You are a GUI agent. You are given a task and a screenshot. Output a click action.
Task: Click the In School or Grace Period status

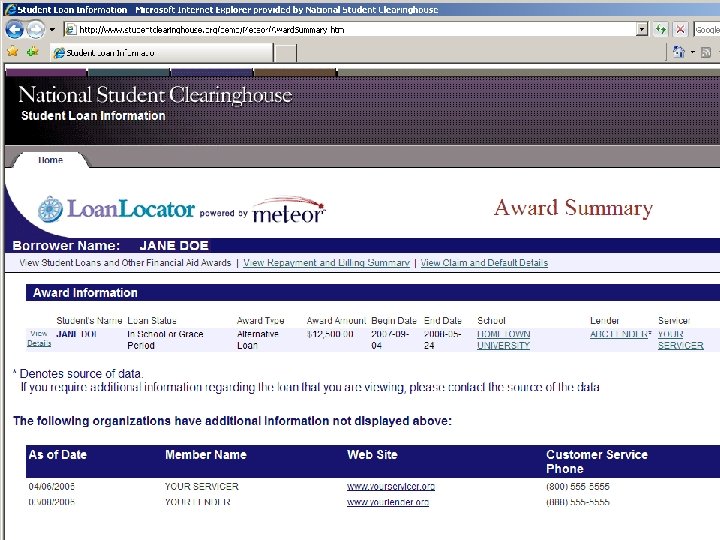pos(165,340)
